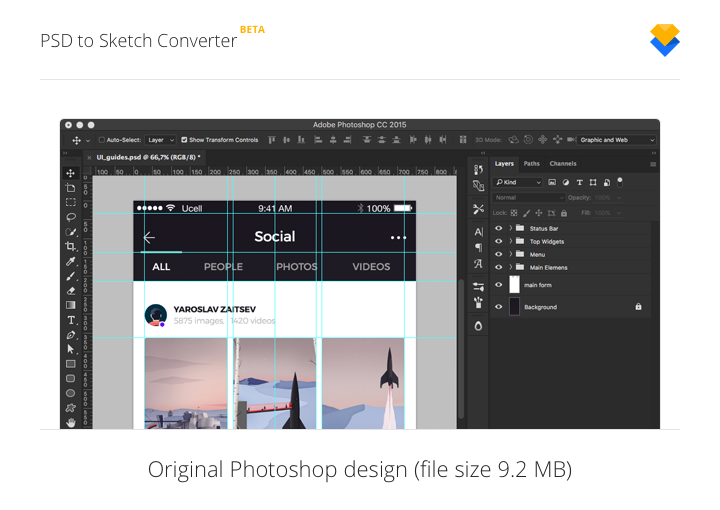Select the Quick Selection brush tool
The image size is (720, 510).
pos(70,232)
